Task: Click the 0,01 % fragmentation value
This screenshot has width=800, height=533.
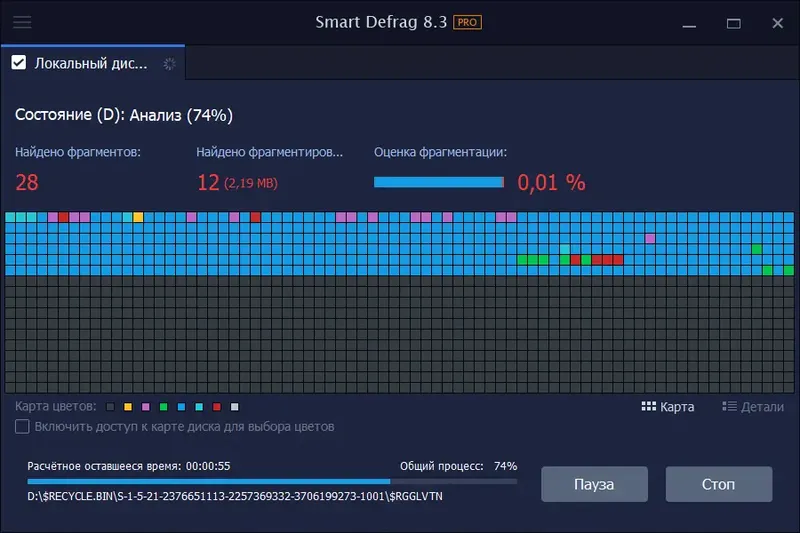Action: click(552, 183)
